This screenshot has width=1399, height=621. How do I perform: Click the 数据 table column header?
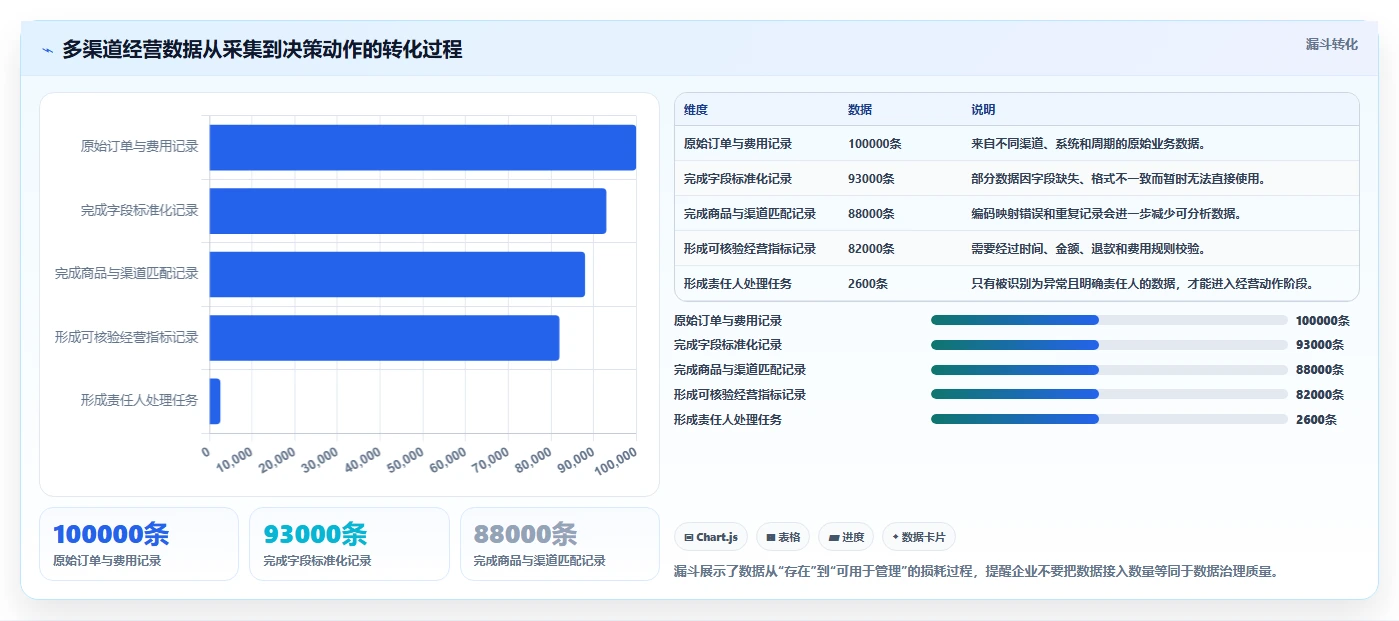pyautogui.click(x=860, y=110)
